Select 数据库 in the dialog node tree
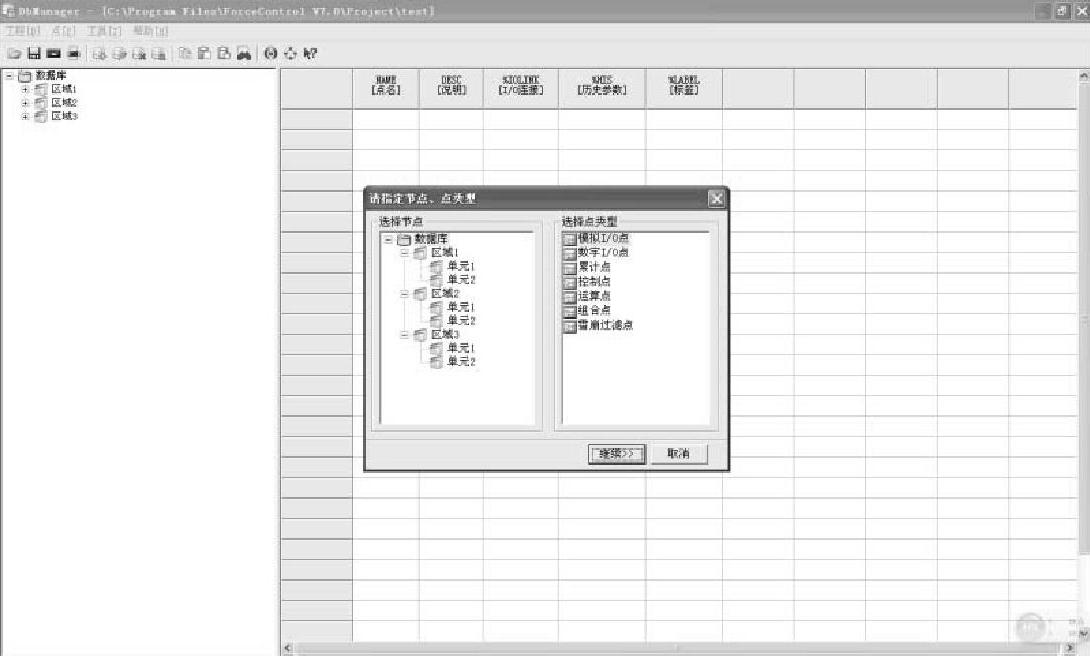The height and width of the screenshot is (656, 1090). (431, 239)
